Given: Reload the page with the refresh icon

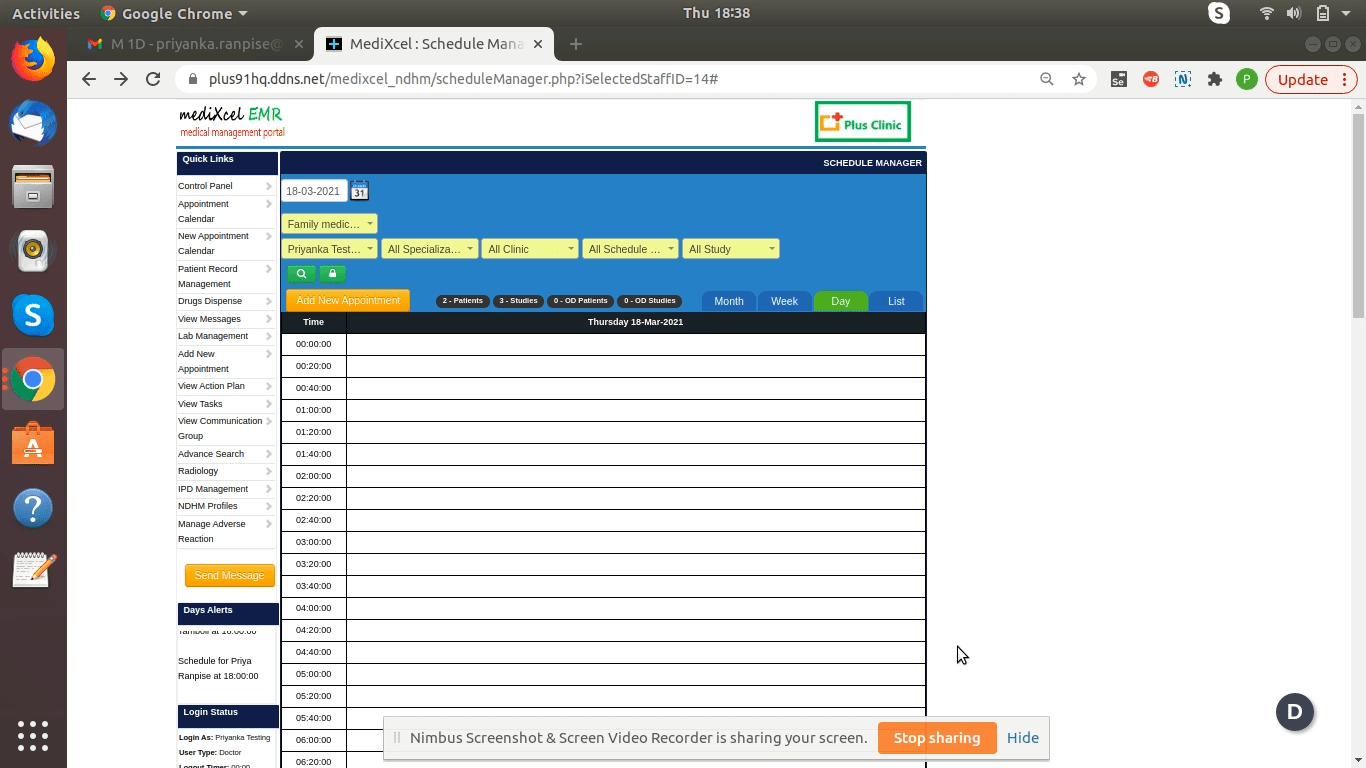Looking at the screenshot, I should (153, 79).
